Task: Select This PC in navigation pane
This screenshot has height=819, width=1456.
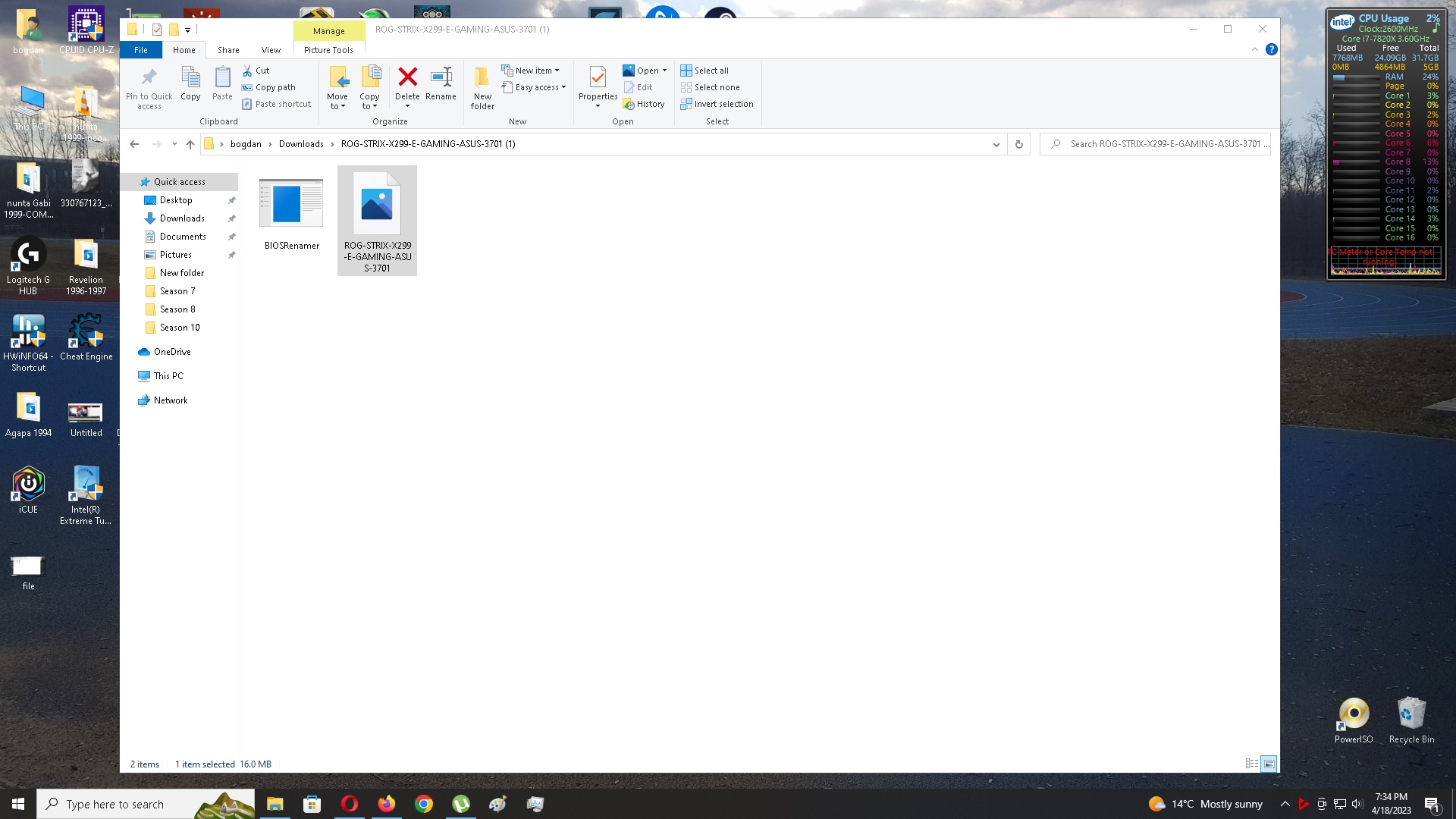Action: coord(168,376)
